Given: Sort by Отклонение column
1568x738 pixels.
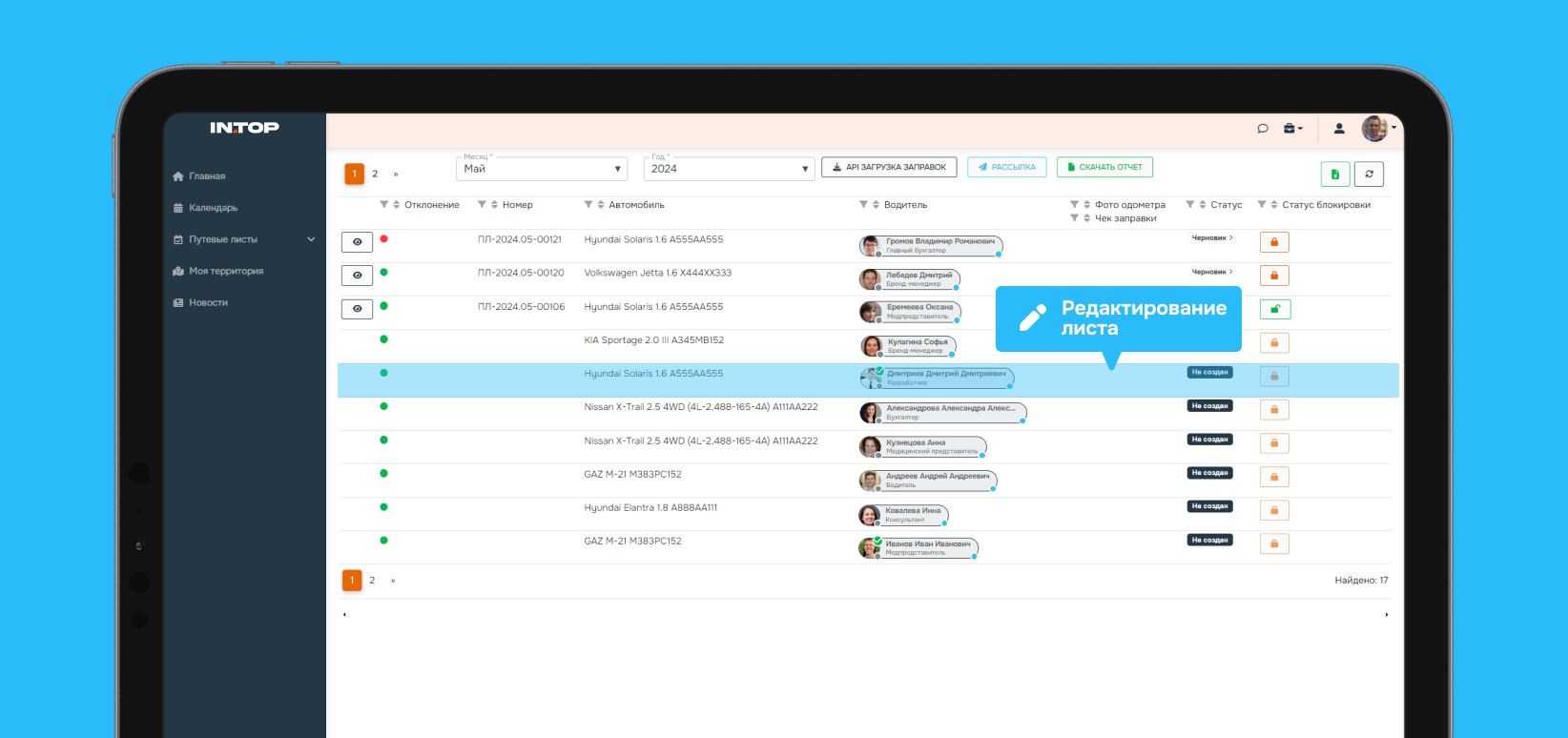Looking at the screenshot, I should point(397,205).
